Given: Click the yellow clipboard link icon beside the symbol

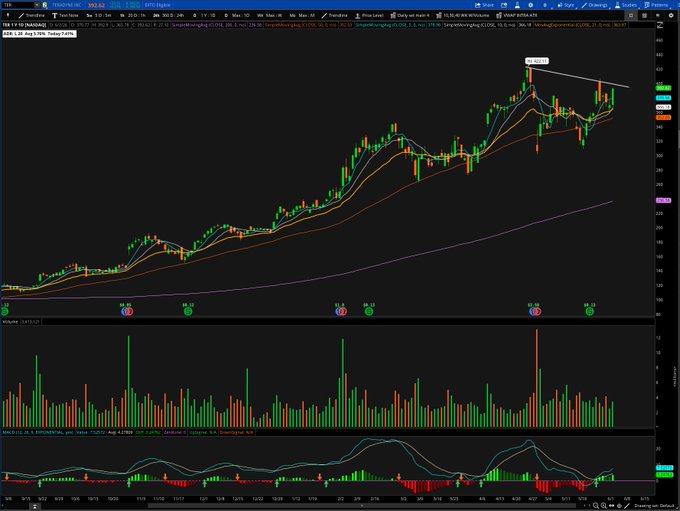Looking at the screenshot, I should 45,5.
